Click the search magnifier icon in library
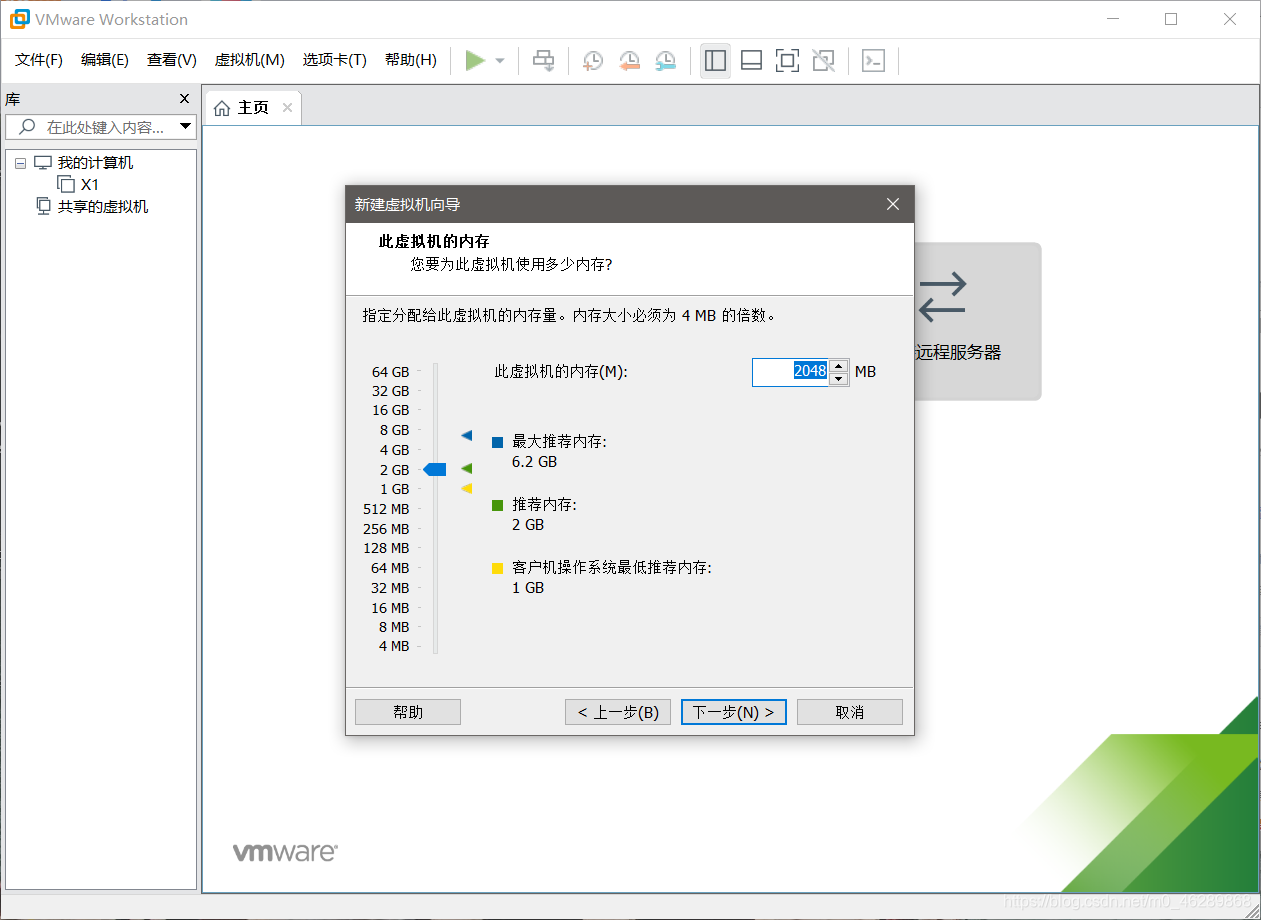The width and height of the screenshot is (1261, 920). coord(27,127)
